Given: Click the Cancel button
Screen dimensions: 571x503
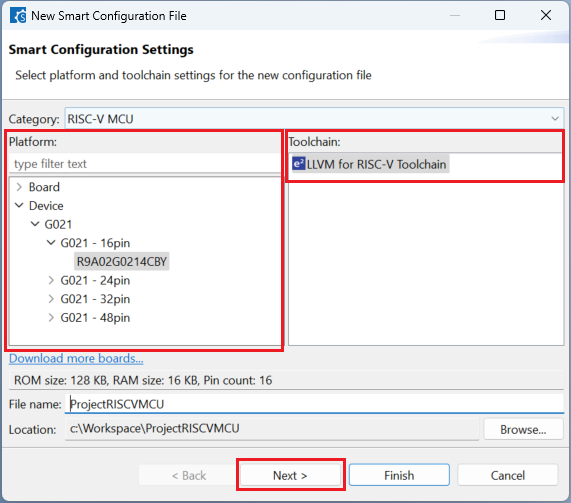Looking at the screenshot, I should click(508, 475).
